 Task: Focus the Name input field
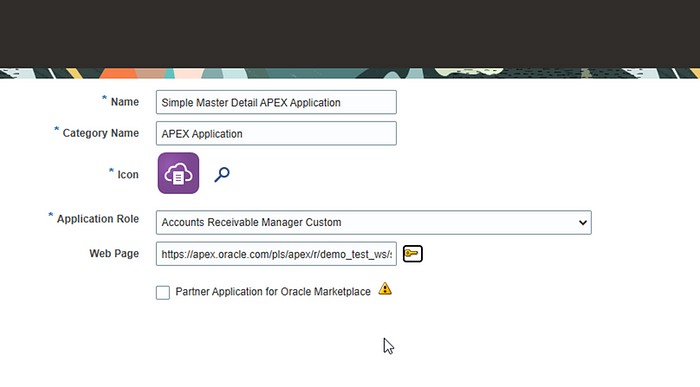(x=276, y=102)
